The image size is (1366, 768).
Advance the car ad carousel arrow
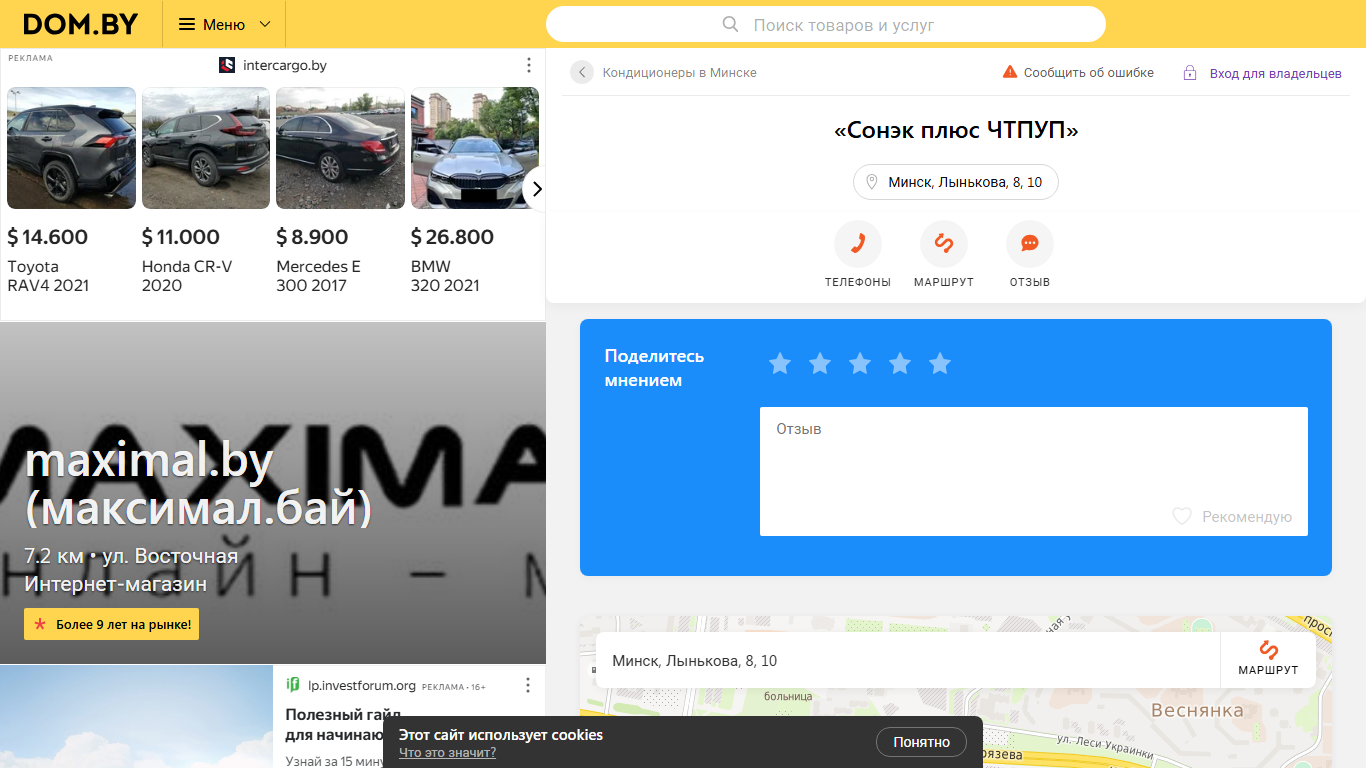[536, 189]
